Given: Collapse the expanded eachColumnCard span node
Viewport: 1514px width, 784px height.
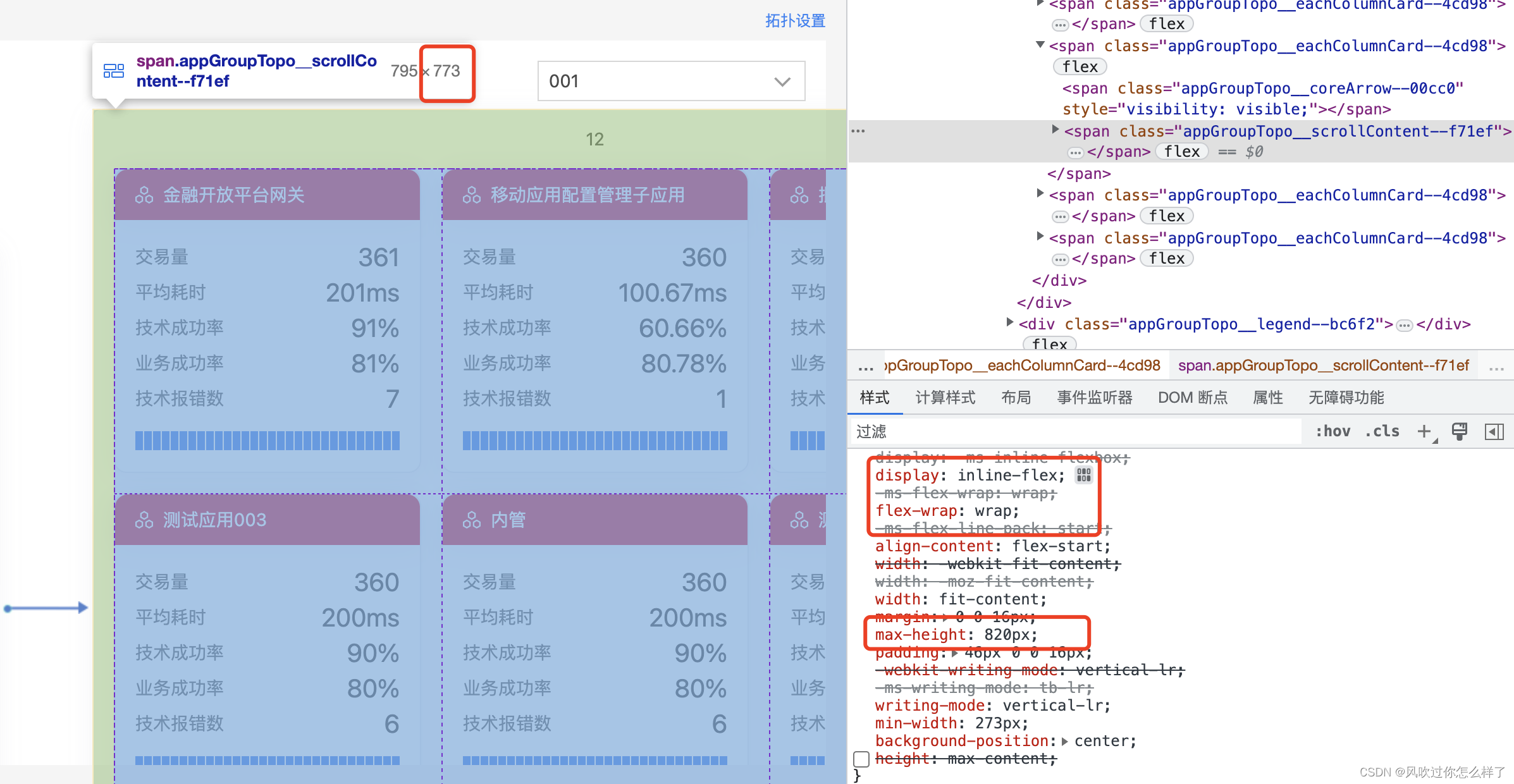Looking at the screenshot, I should (x=1040, y=45).
